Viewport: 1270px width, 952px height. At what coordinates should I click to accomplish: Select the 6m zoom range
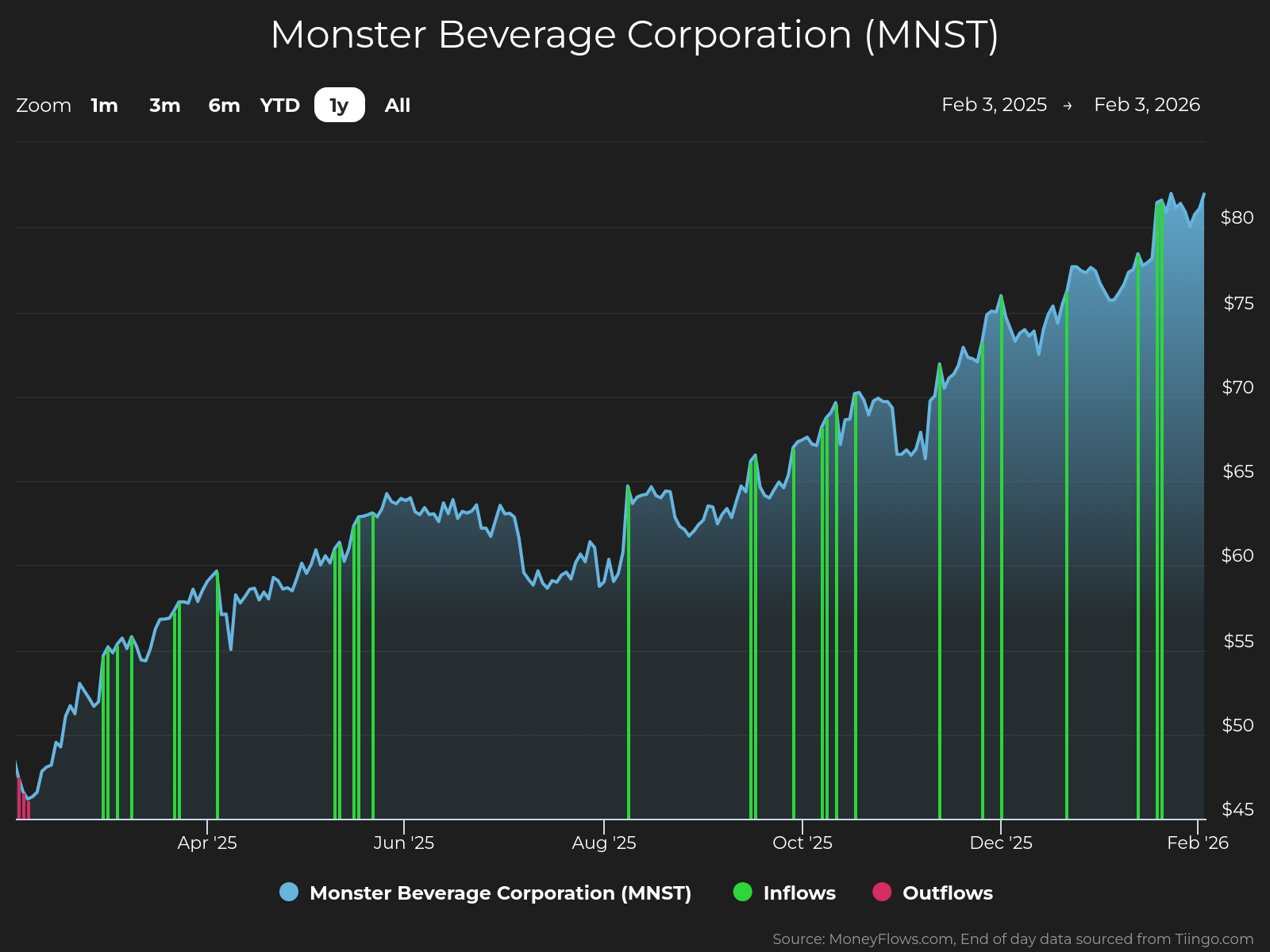click(x=224, y=106)
